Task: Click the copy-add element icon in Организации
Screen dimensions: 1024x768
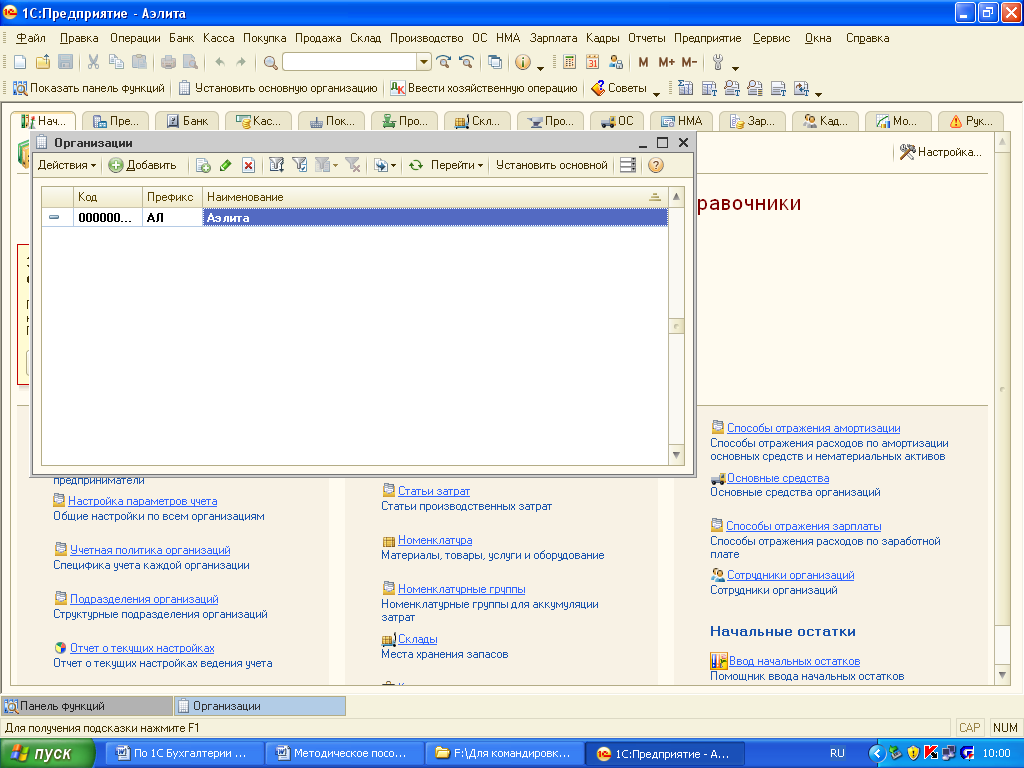Action: pyautogui.click(x=202, y=165)
